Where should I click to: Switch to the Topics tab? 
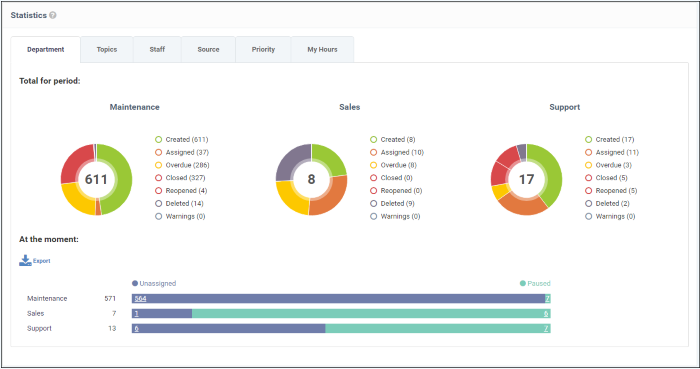(107, 50)
